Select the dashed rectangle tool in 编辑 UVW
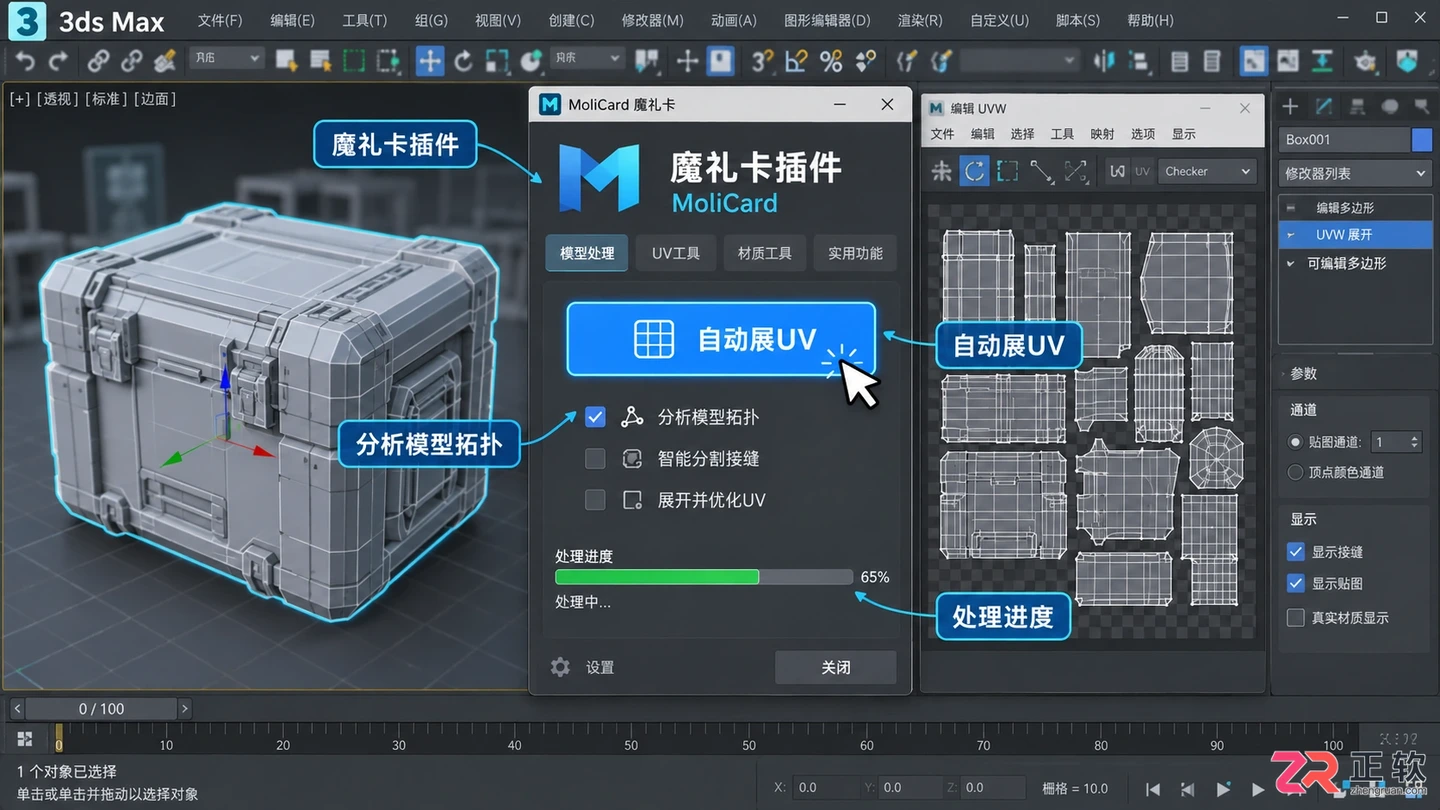 tap(1008, 171)
